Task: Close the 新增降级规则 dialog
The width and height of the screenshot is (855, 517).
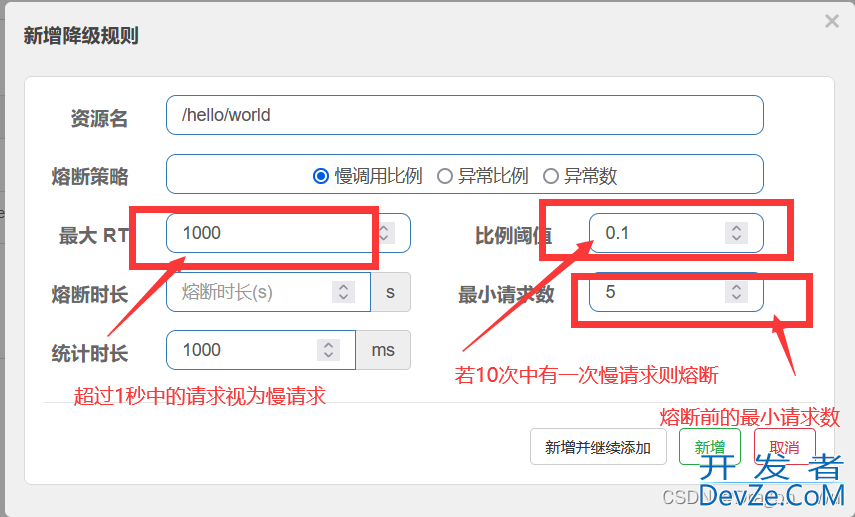Action: tap(832, 21)
